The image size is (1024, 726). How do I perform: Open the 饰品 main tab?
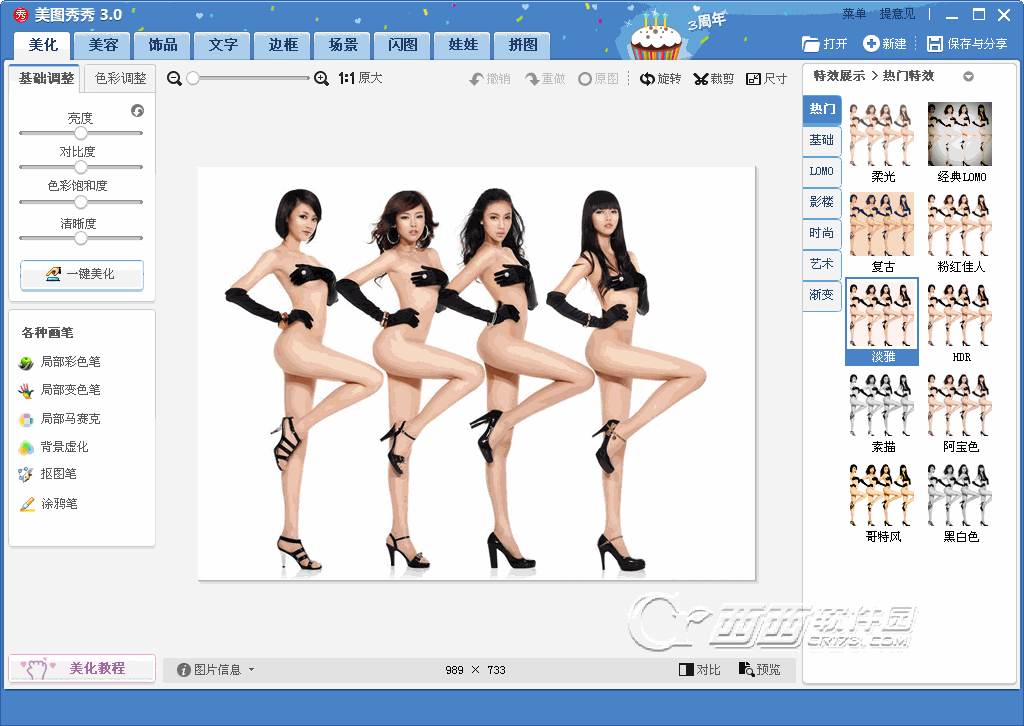coord(163,45)
